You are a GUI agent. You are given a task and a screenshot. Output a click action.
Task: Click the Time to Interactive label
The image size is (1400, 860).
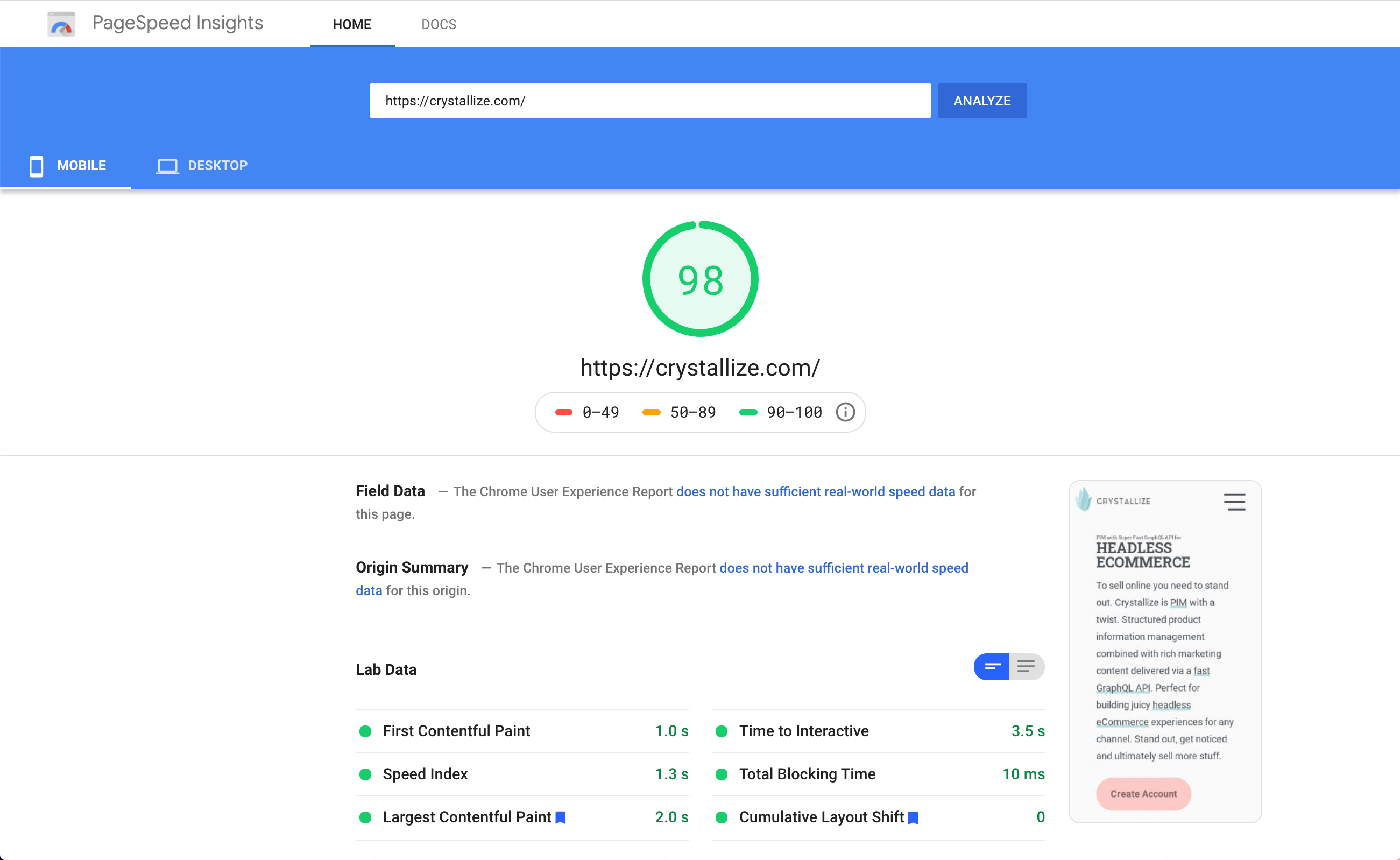coord(803,731)
